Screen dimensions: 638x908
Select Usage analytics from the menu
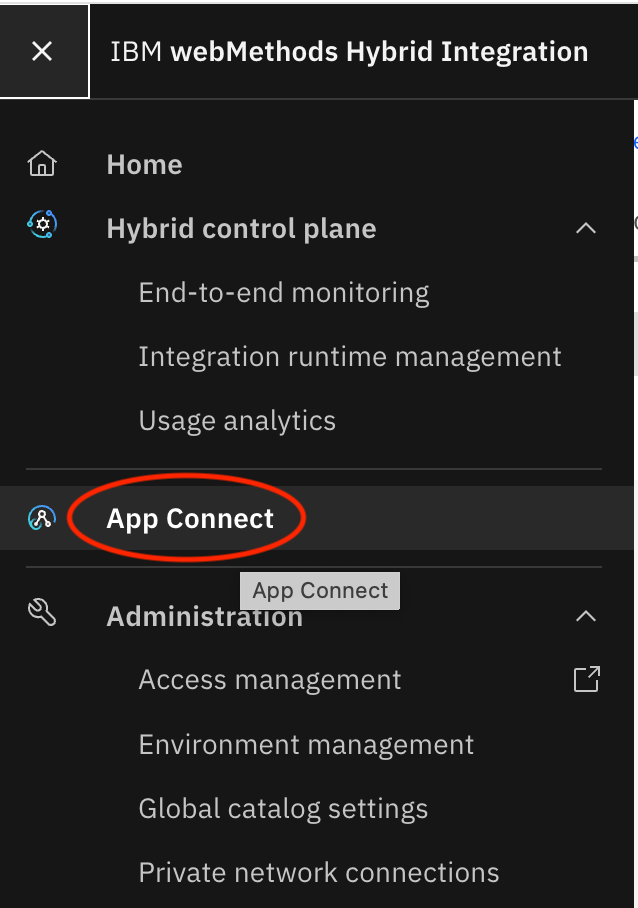237,420
